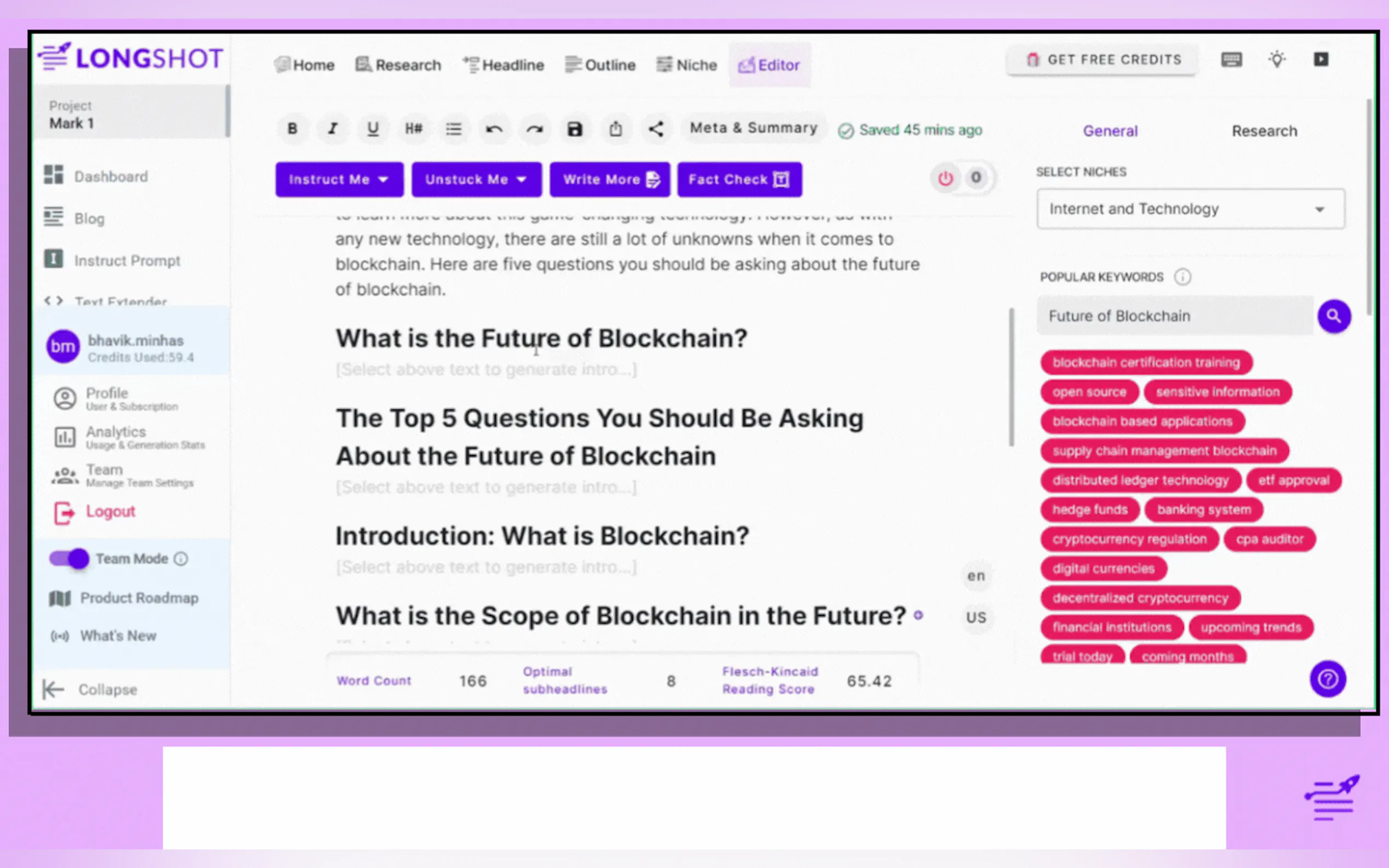This screenshot has height=868, width=1389.
Task: Click the Share icon in editor toolbar
Action: point(656,128)
